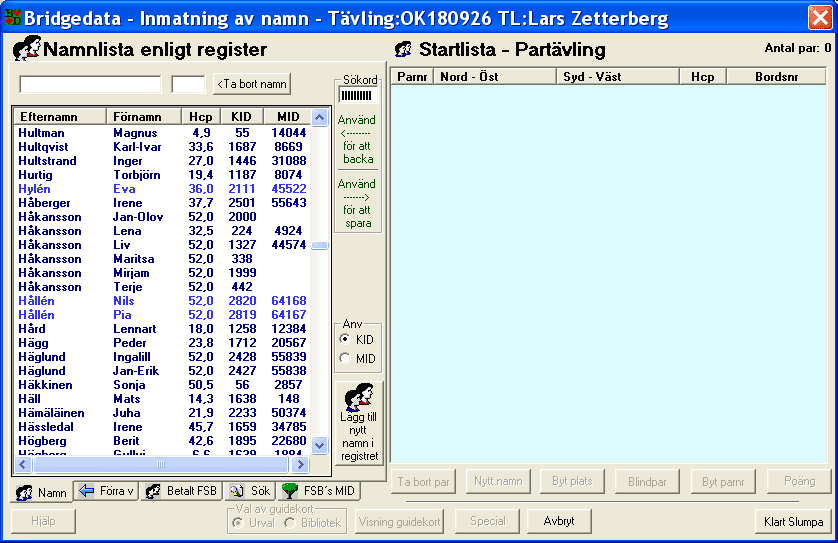Click the Avbryt button
Screen dimensions: 838x543
pos(558,521)
